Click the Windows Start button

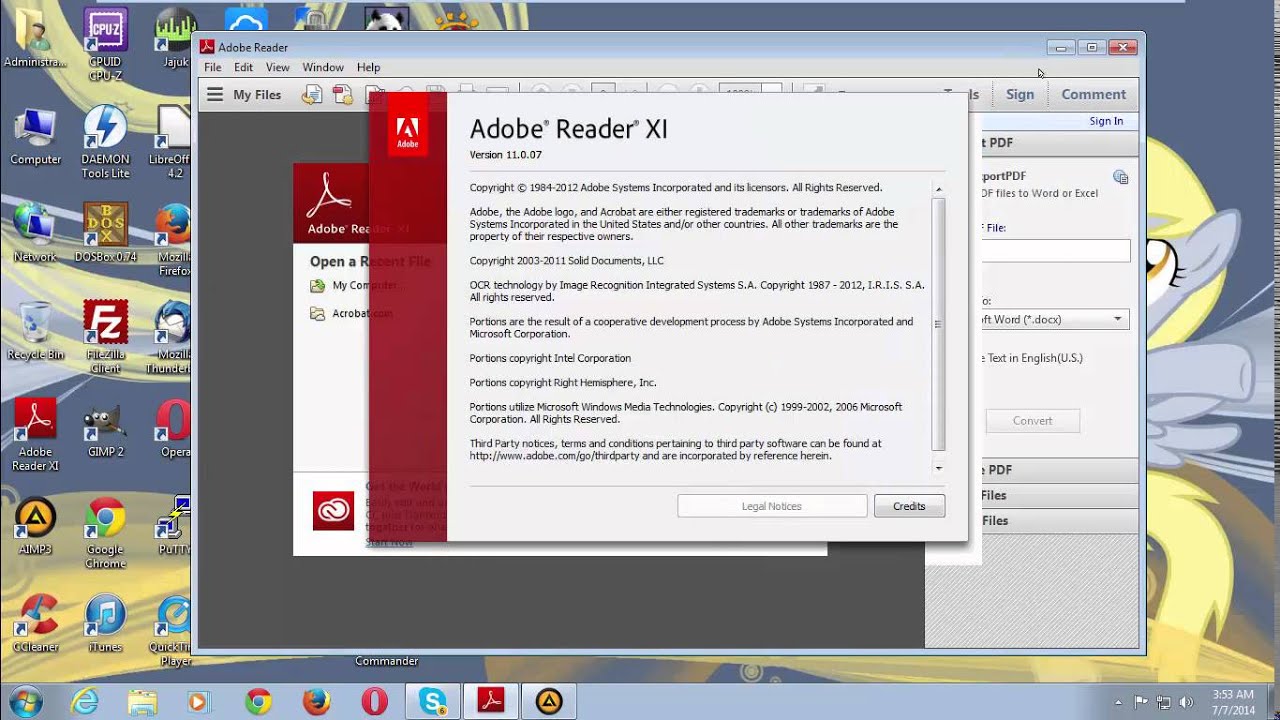27,702
